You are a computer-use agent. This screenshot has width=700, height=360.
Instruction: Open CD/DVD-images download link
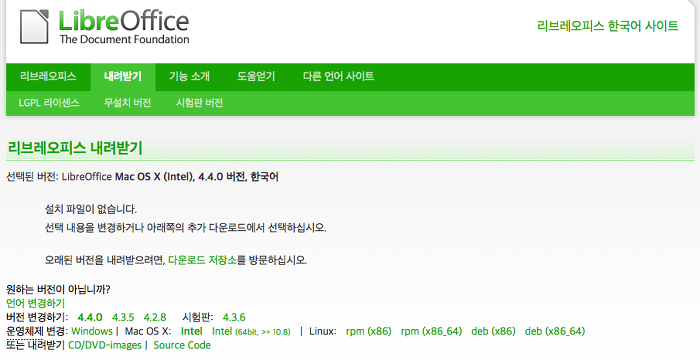point(104,345)
